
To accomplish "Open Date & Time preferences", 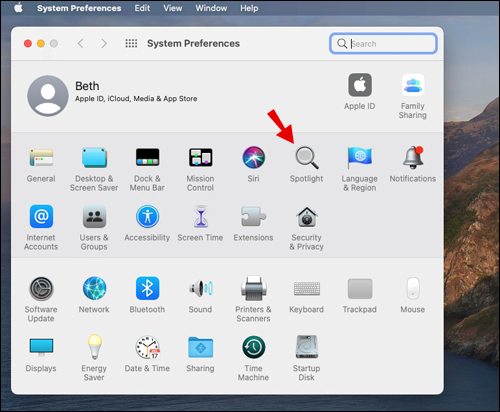I will pos(147,347).
